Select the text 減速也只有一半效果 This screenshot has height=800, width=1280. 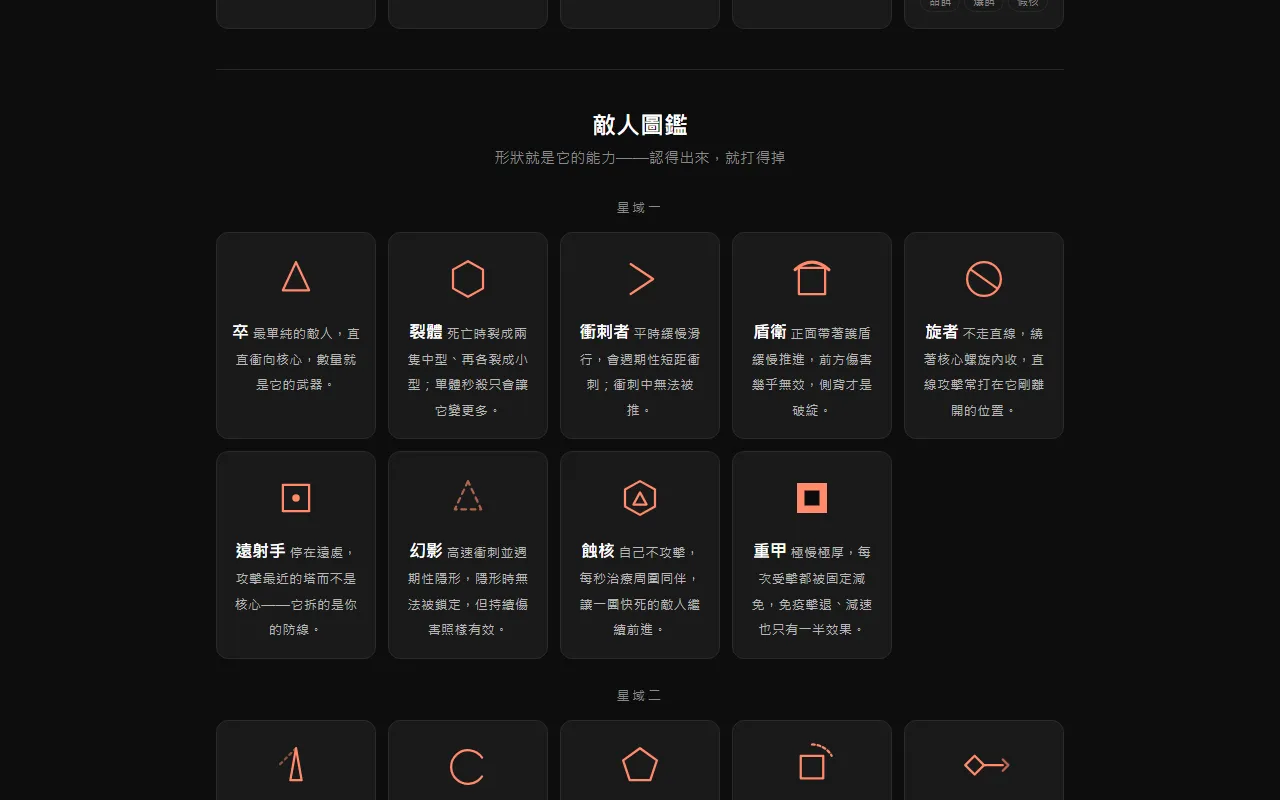click(x=812, y=618)
